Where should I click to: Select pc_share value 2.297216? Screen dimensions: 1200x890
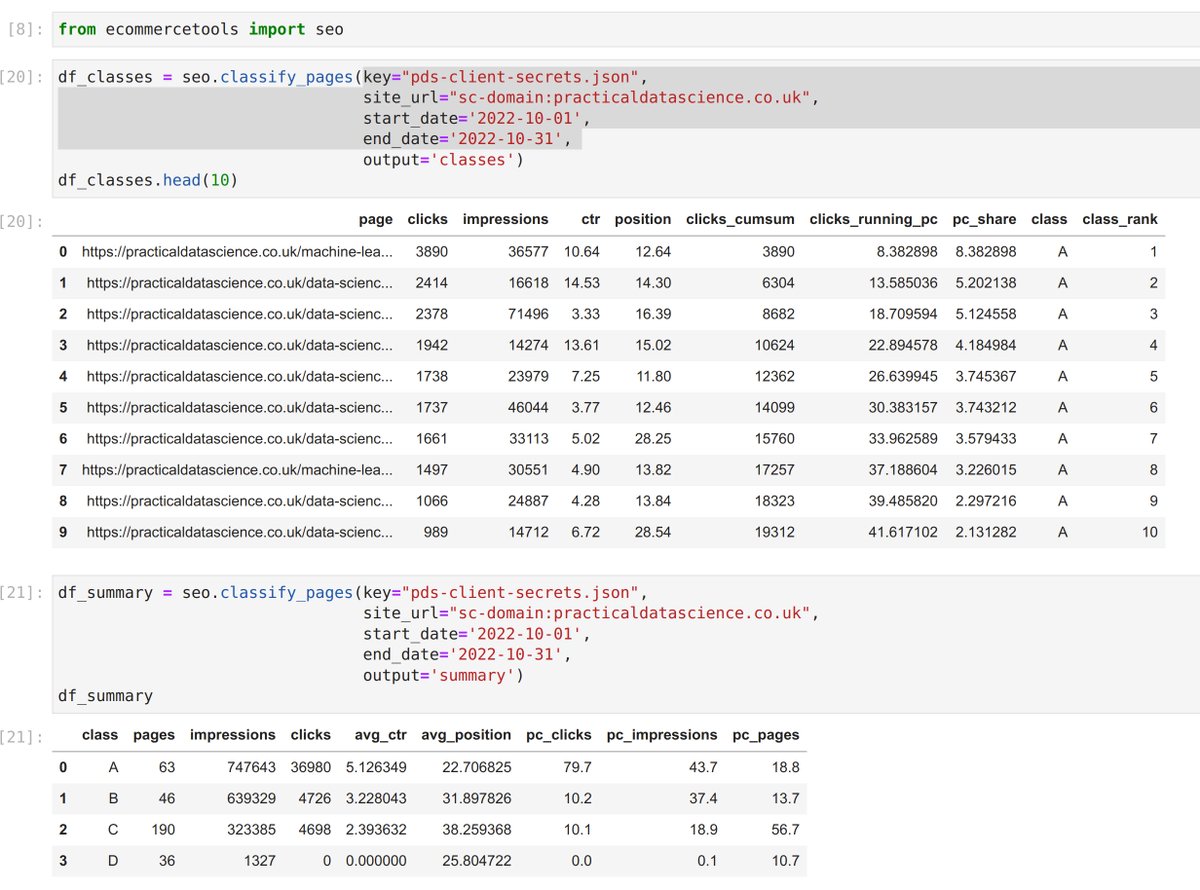click(x=986, y=500)
